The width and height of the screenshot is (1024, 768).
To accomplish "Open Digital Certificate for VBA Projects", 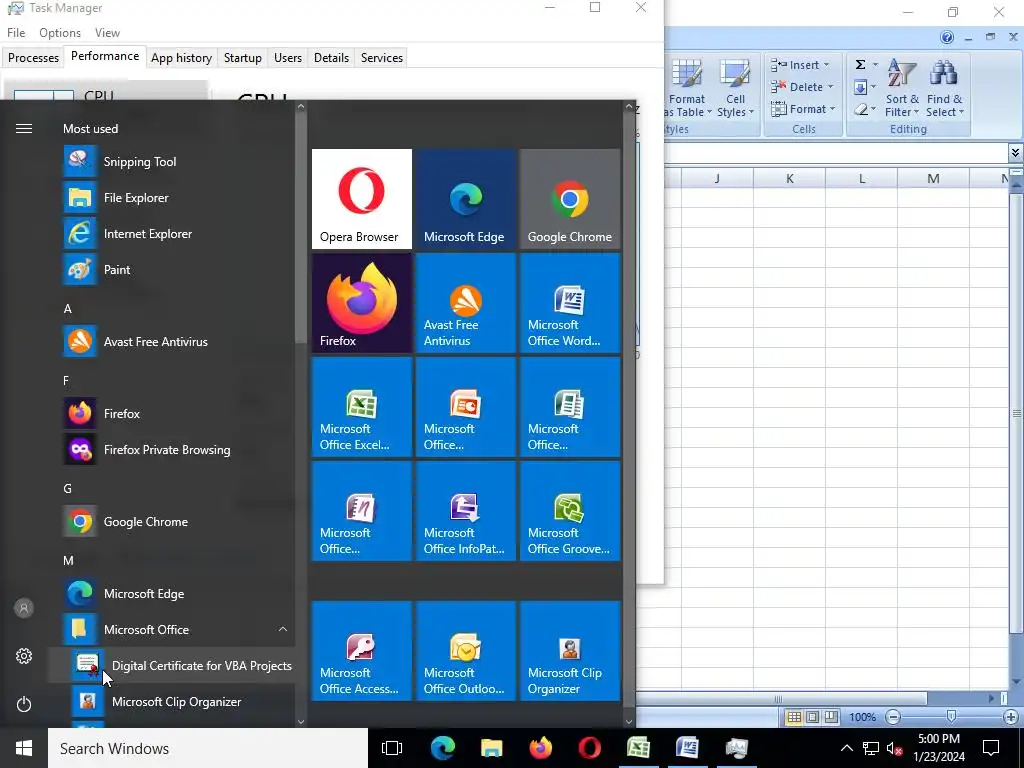I will point(171,665).
